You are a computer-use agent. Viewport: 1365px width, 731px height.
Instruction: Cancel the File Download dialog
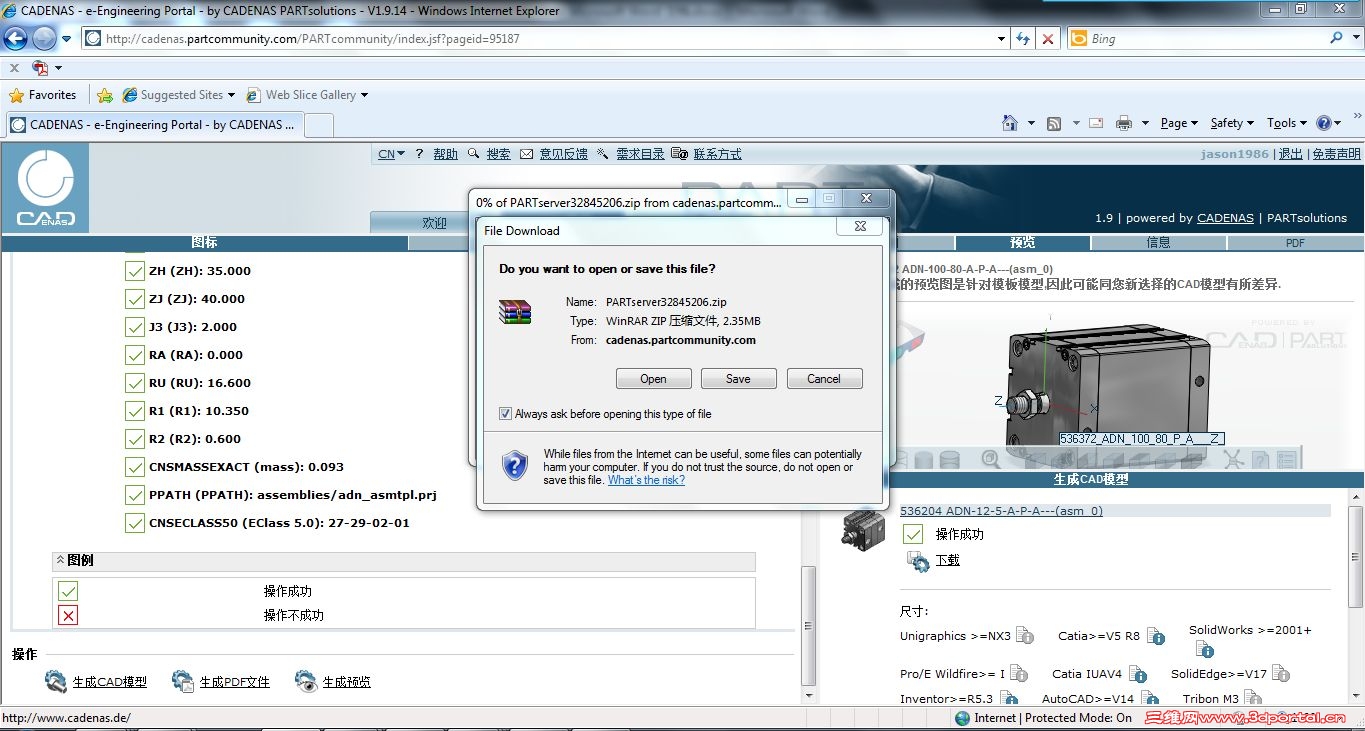click(824, 379)
